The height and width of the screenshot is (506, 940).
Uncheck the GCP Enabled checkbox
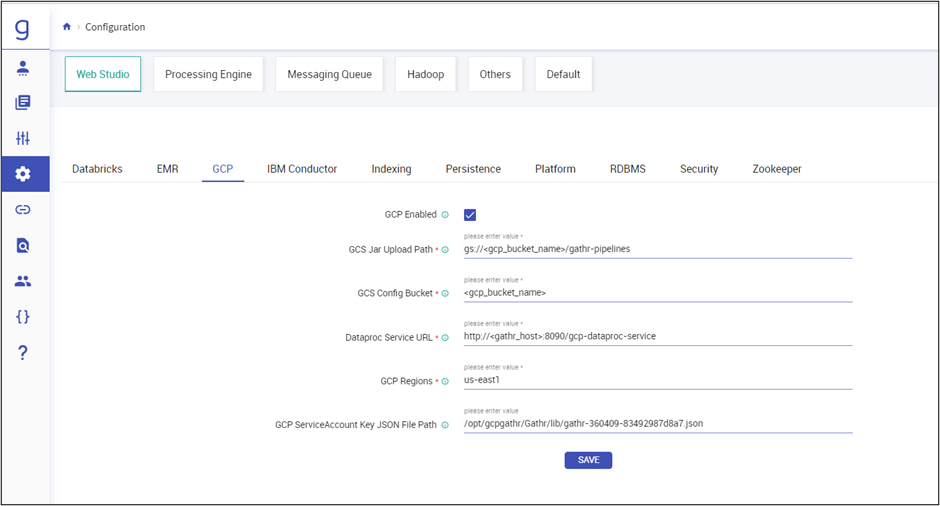click(470, 215)
